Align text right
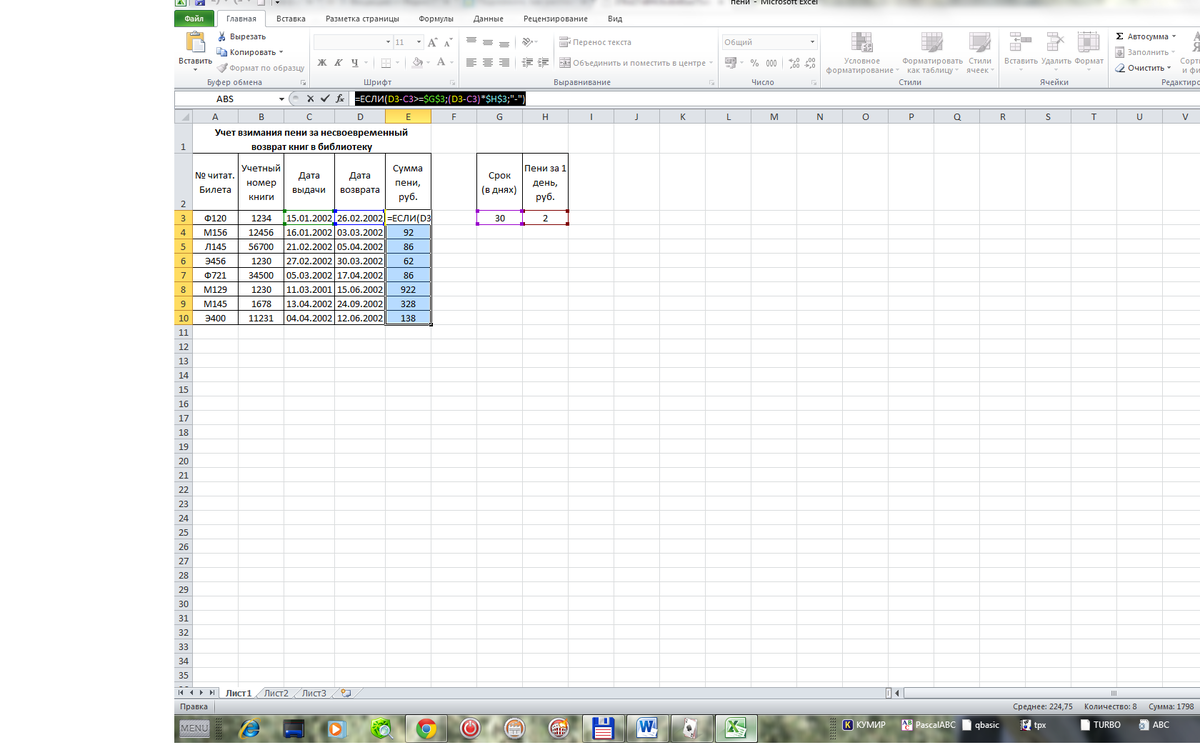Viewport: 1200px width, 750px height. coord(505,62)
